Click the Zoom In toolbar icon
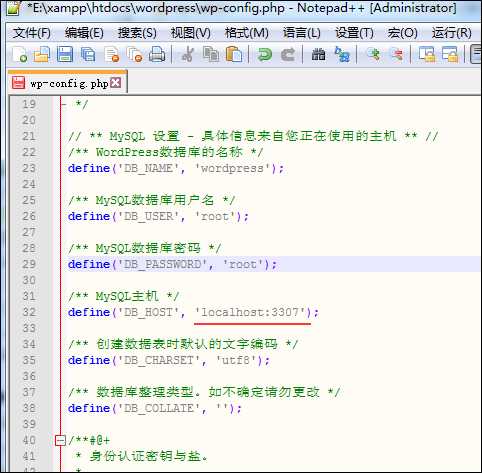The height and width of the screenshot is (473, 482). (x=373, y=54)
